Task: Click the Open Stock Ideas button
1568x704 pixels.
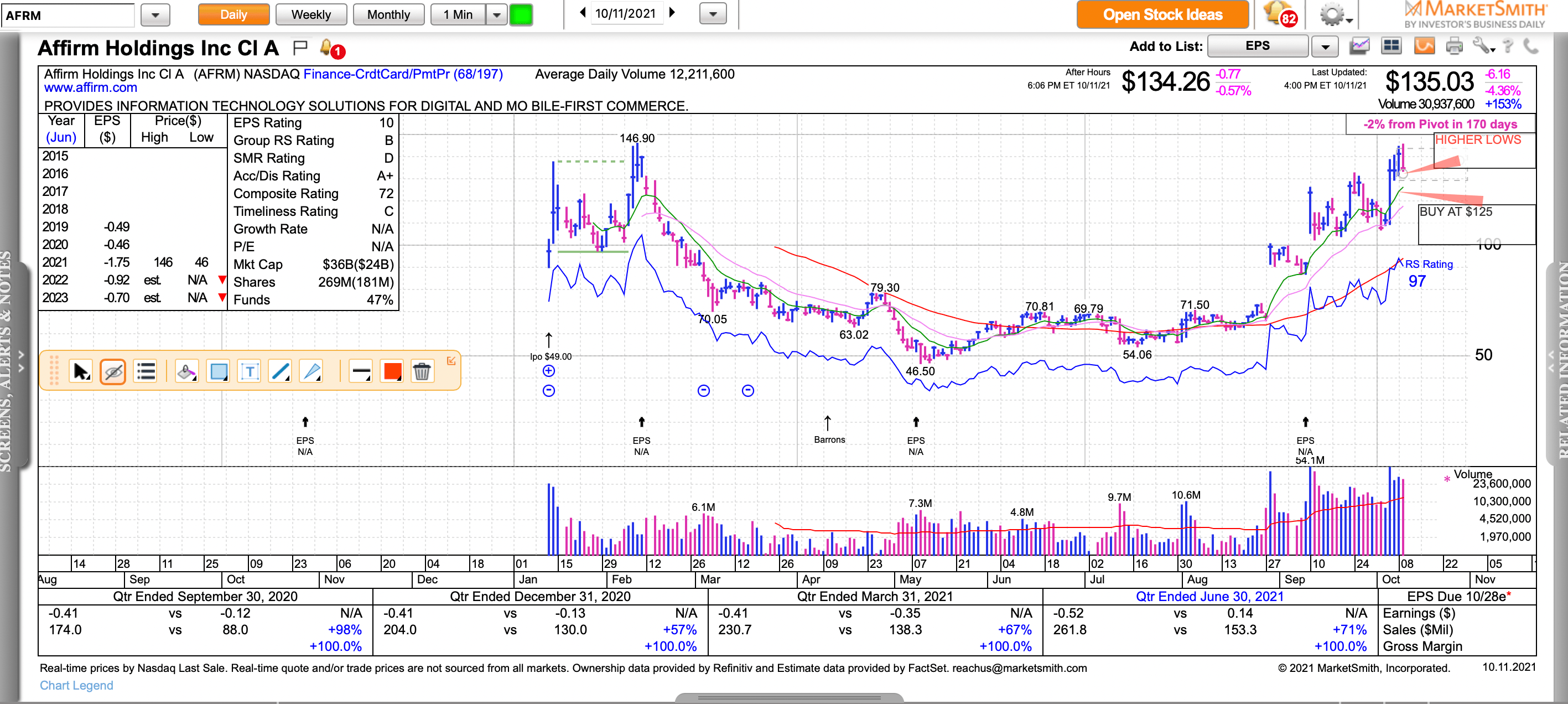Action: 1162,14
